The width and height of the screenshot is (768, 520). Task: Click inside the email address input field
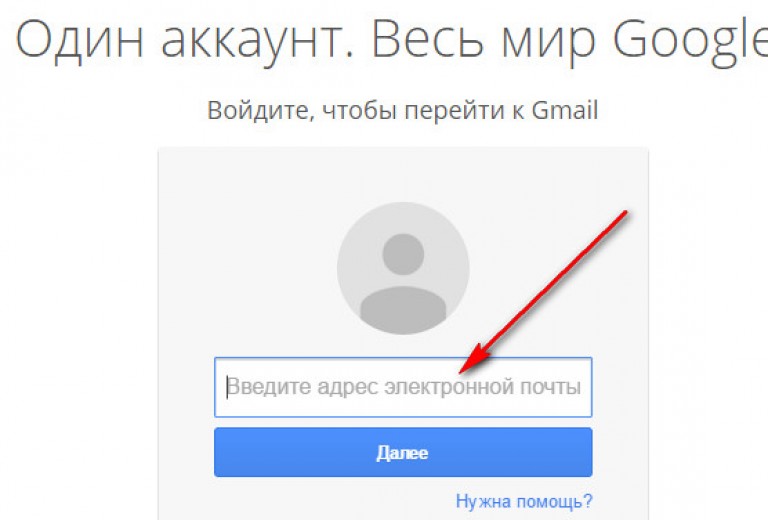pos(403,387)
